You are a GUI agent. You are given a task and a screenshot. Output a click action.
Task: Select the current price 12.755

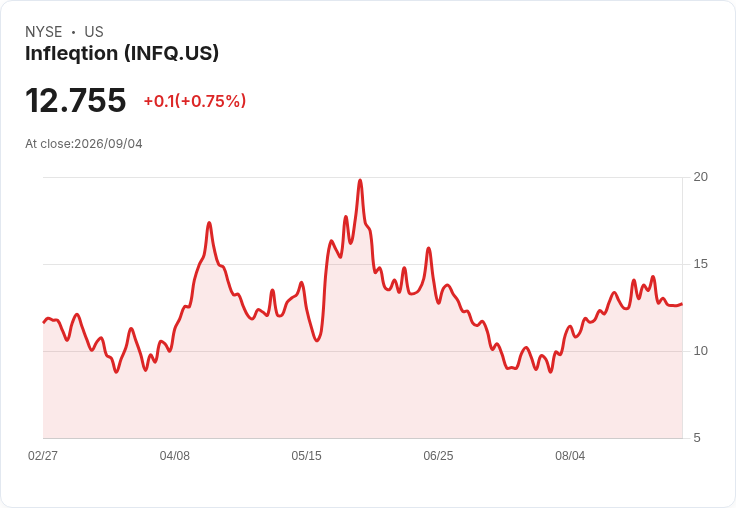click(x=76, y=100)
